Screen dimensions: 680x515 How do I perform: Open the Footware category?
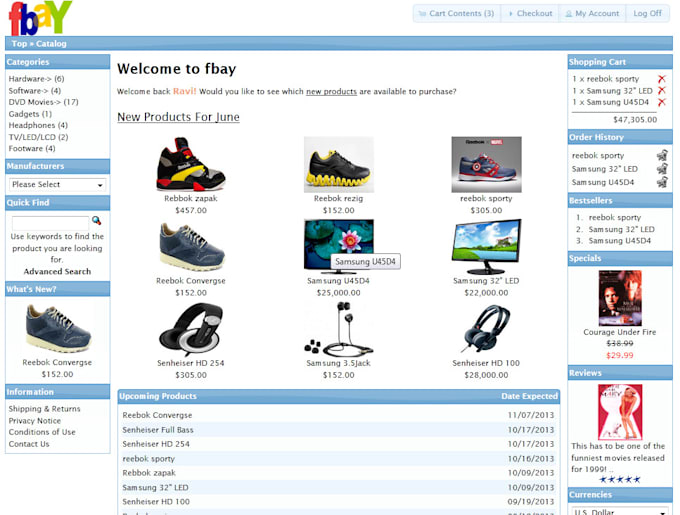pos(32,148)
